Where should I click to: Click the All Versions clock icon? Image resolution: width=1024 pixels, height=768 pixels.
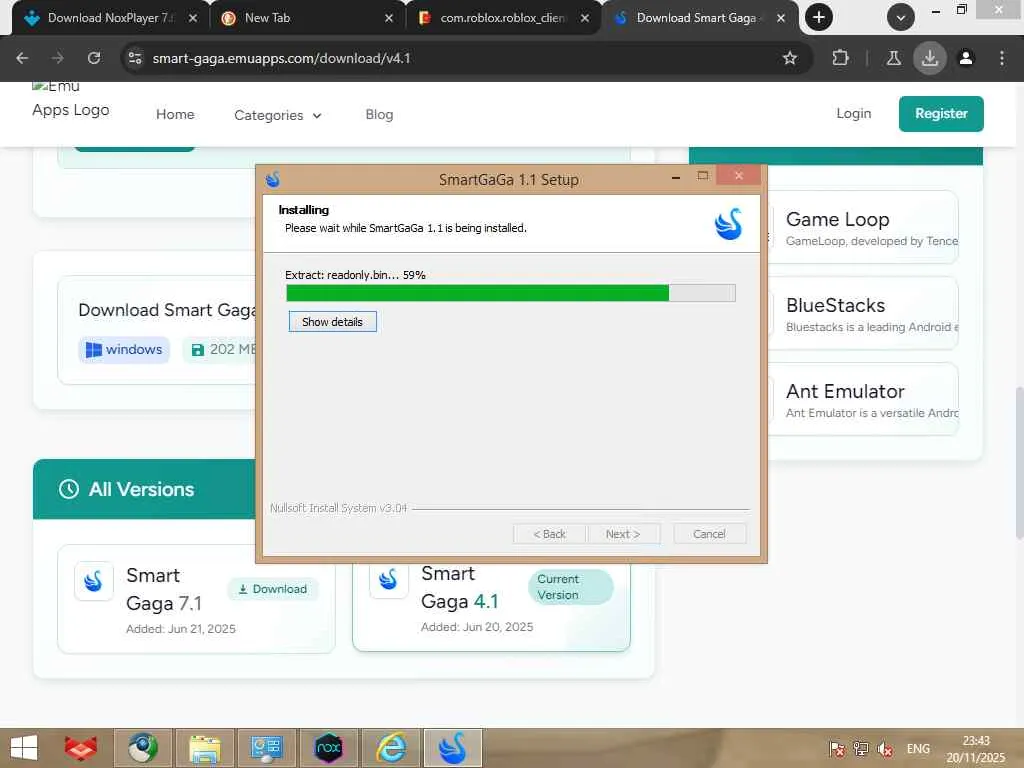coord(69,489)
